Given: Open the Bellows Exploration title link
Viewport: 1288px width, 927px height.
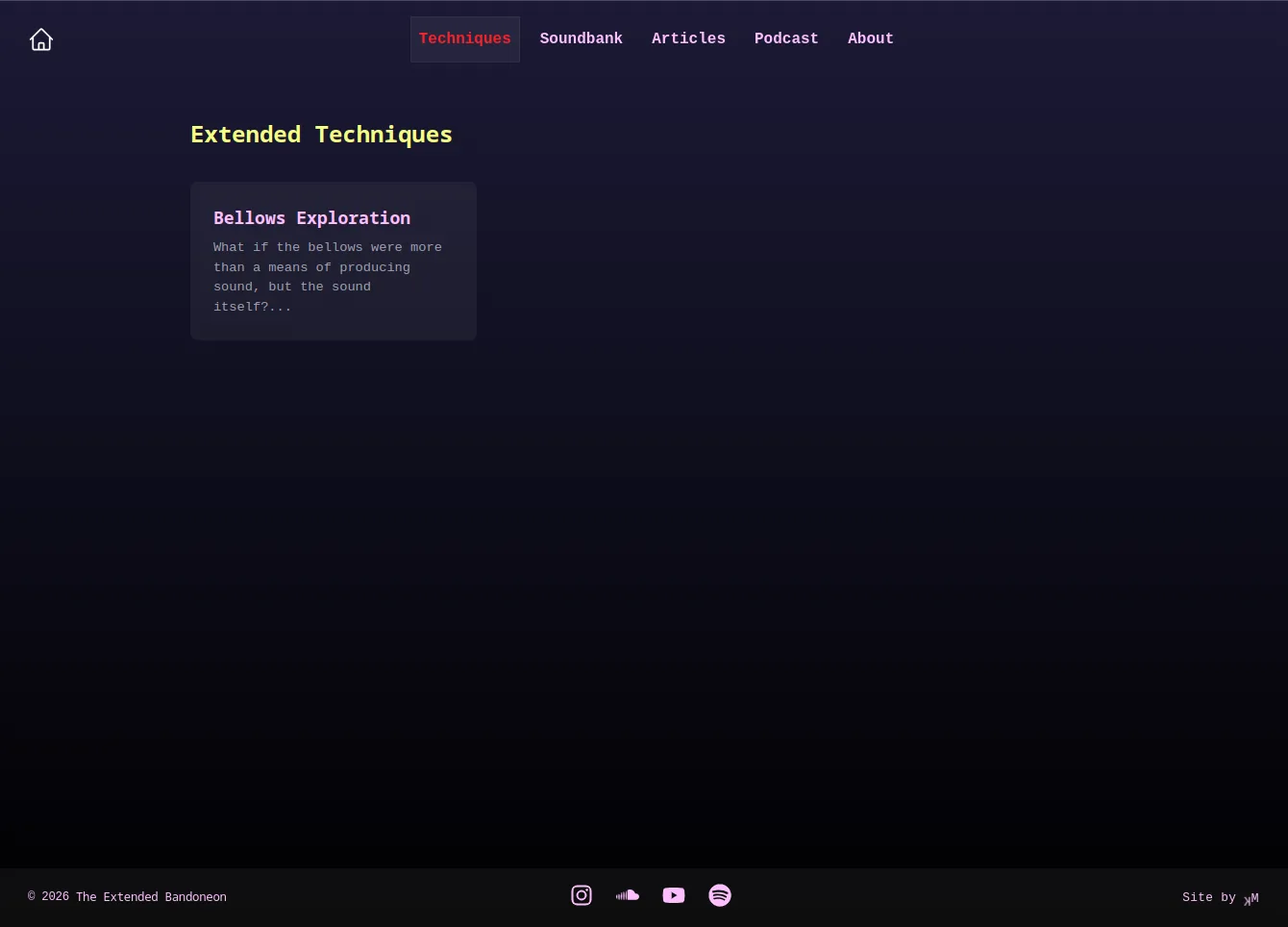Looking at the screenshot, I should 311,218.
